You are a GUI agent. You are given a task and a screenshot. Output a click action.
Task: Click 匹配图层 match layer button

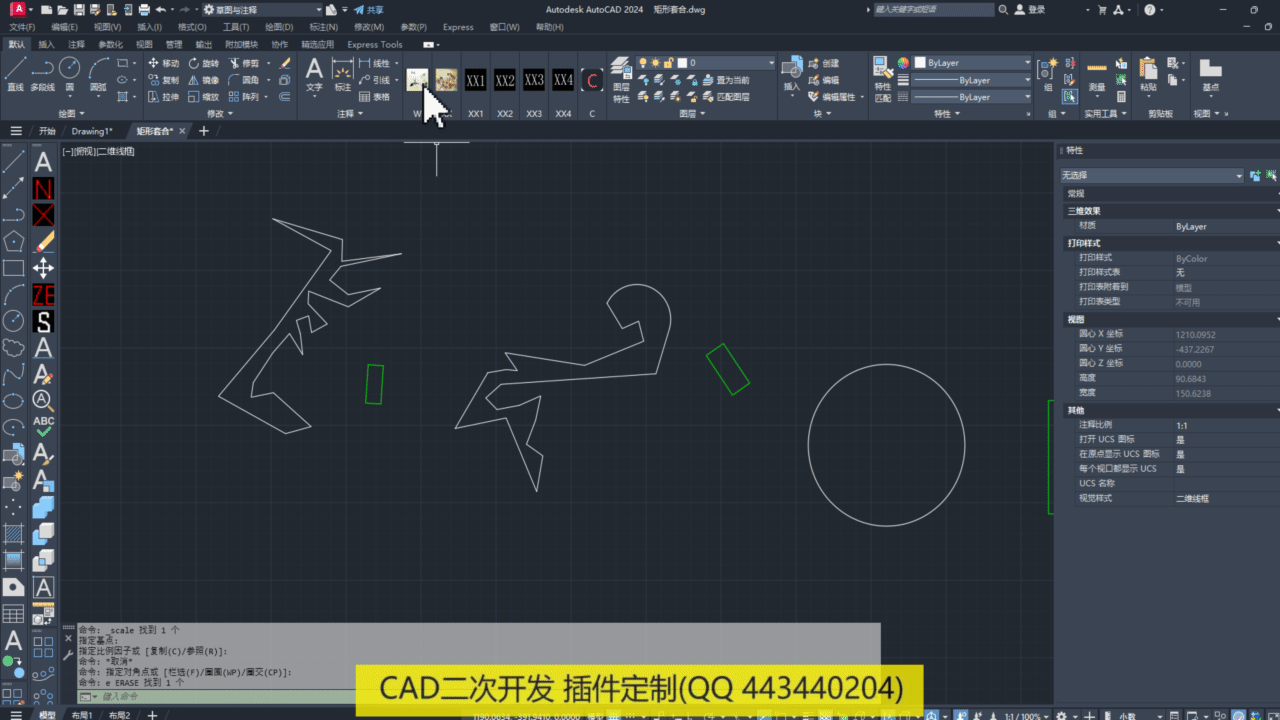(x=726, y=97)
